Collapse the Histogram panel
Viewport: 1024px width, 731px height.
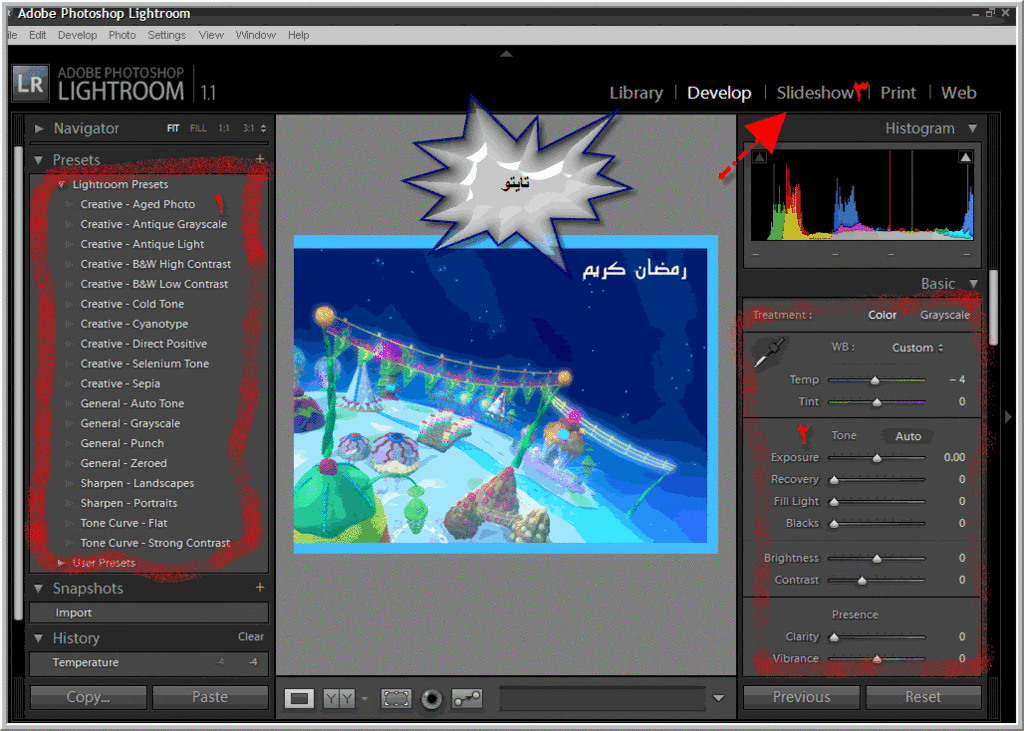pos(972,128)
